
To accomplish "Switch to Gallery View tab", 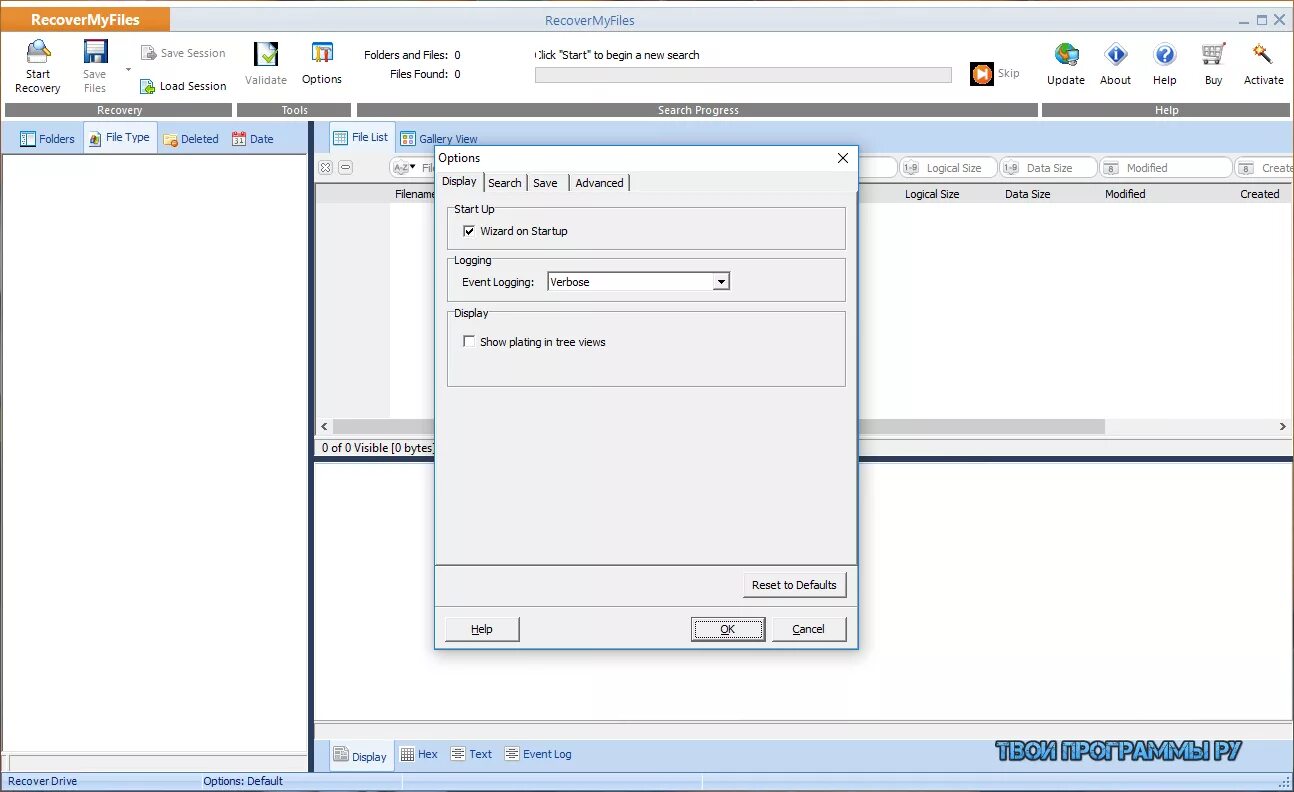I will 439,139.
